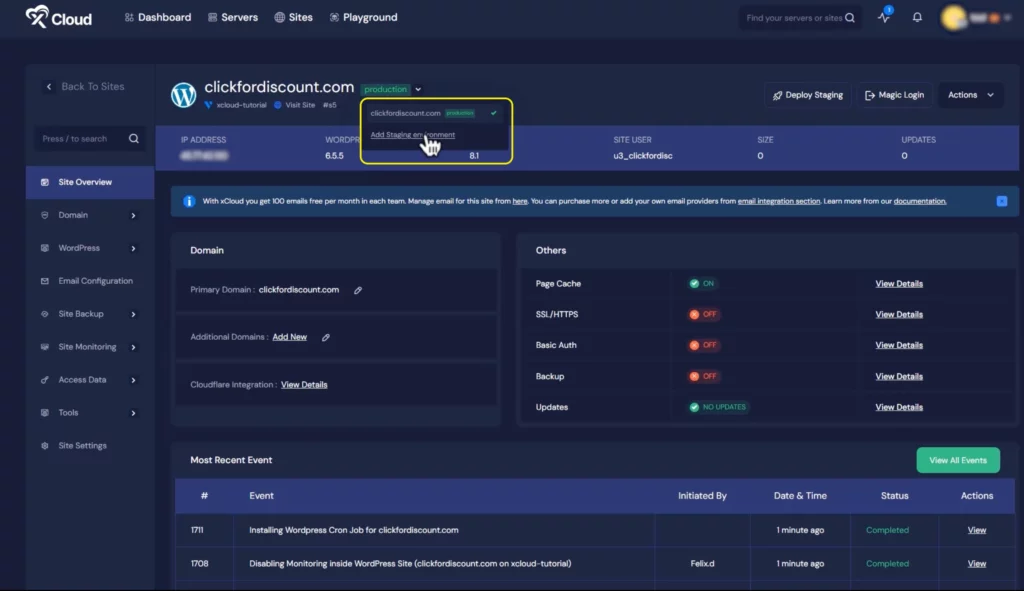View Details for SSL/HTTPS
Screen dimensions: 1024x591
pyautogui.click(x=899, y=314)
